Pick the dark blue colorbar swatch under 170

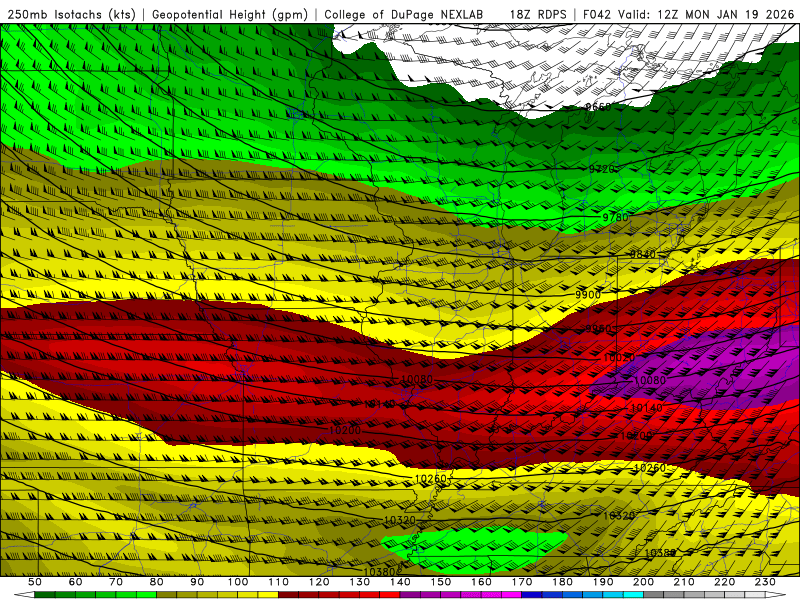pyautogui.click(x=532, y=595)
